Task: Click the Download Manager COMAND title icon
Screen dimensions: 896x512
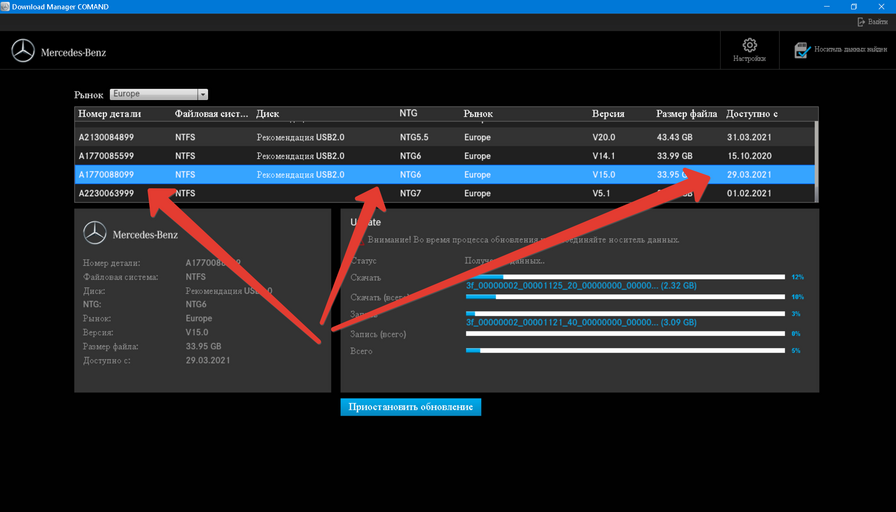Action: point(5,6)
